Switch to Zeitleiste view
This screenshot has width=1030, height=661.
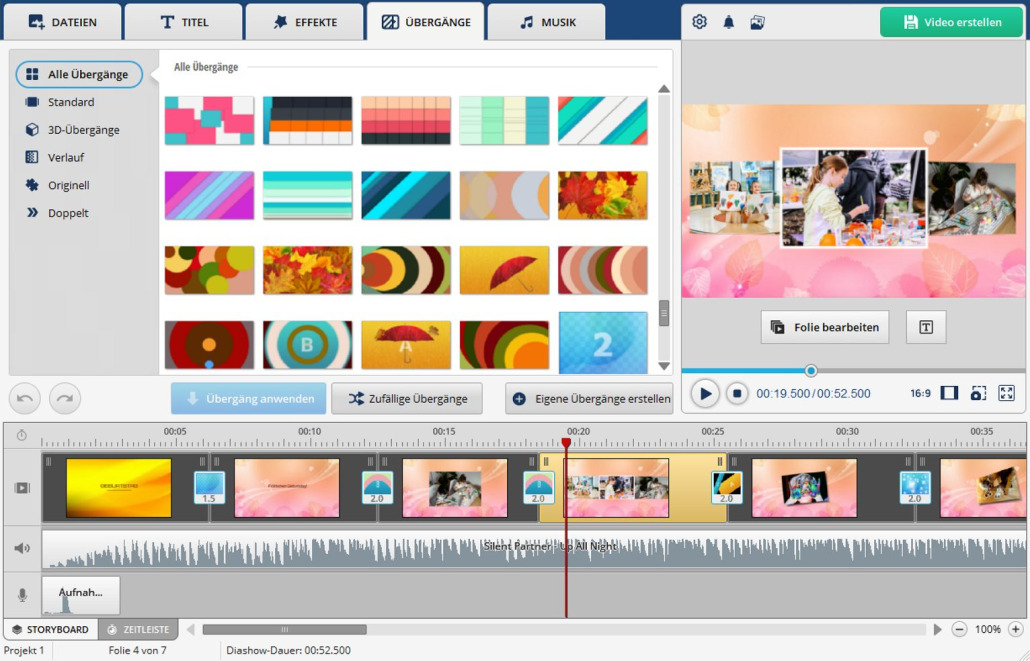click(x=139, y=629)
